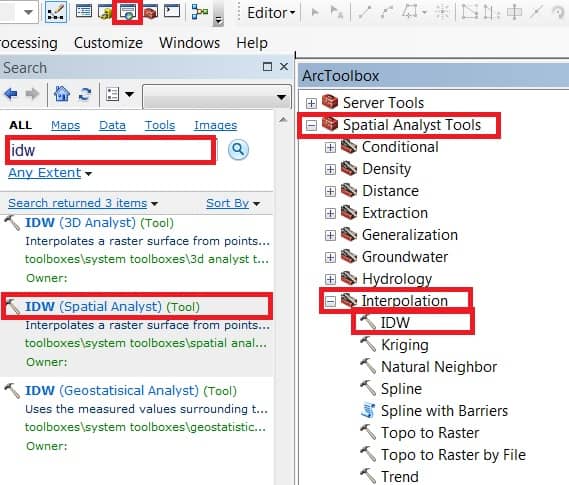Click the Rotate tool icon
The image size is (569, 485).
(x=559, y=13)
